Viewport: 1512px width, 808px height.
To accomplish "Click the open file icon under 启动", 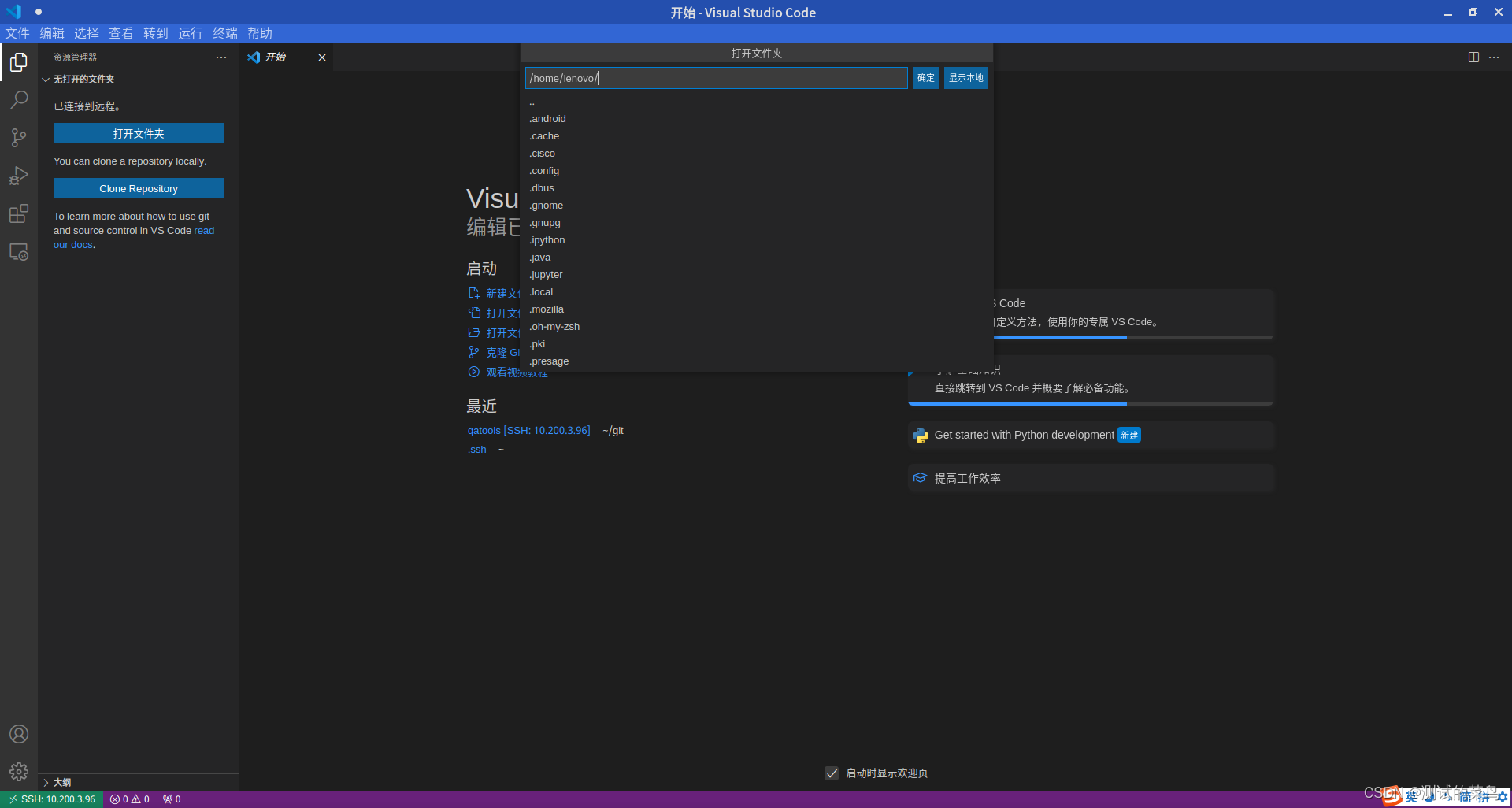I will [x=474, y=313].
